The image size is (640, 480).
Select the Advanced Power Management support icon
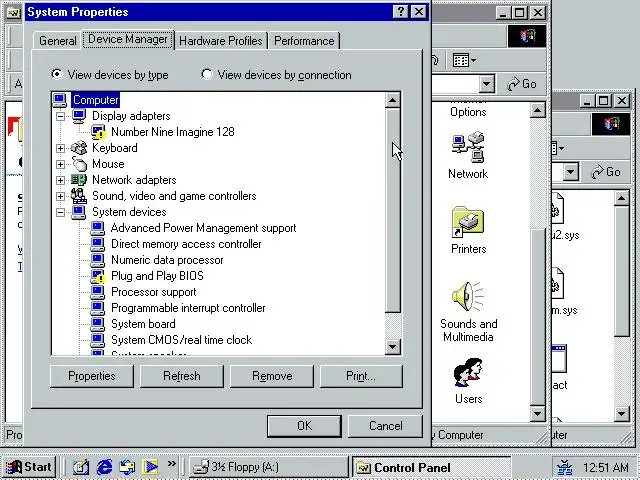click(x=98, y=228)
